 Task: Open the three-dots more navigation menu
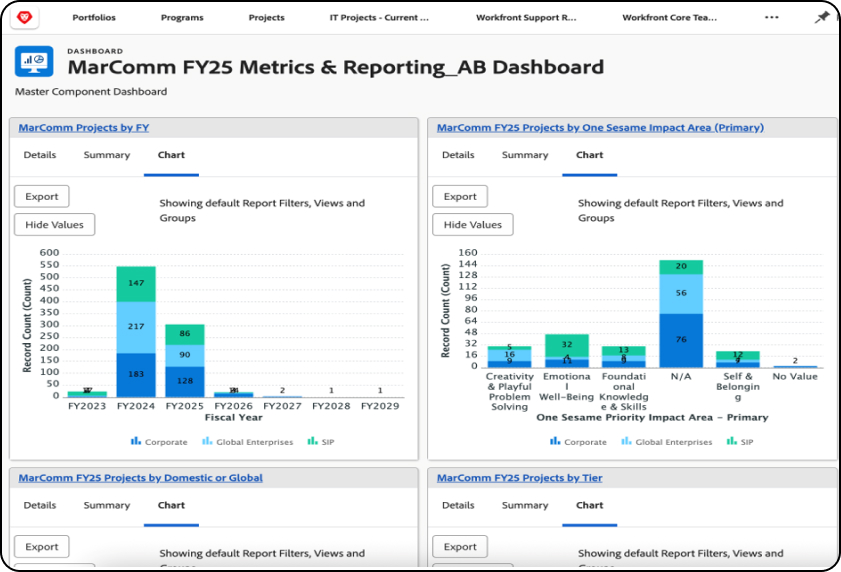tap(771, 18)
